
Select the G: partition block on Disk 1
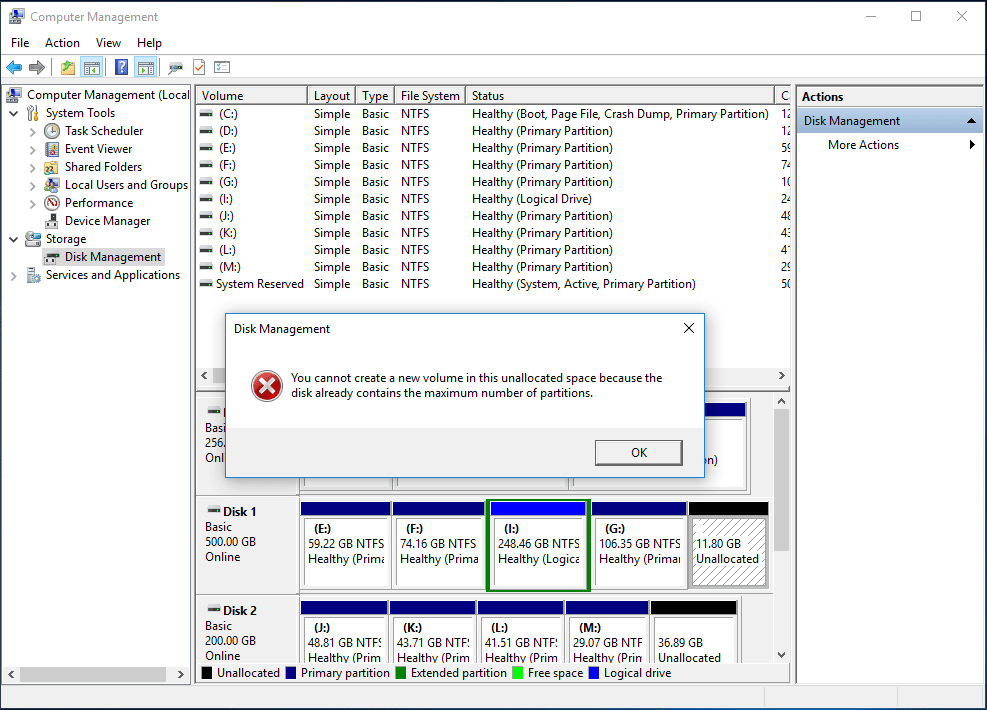point(640,551)
